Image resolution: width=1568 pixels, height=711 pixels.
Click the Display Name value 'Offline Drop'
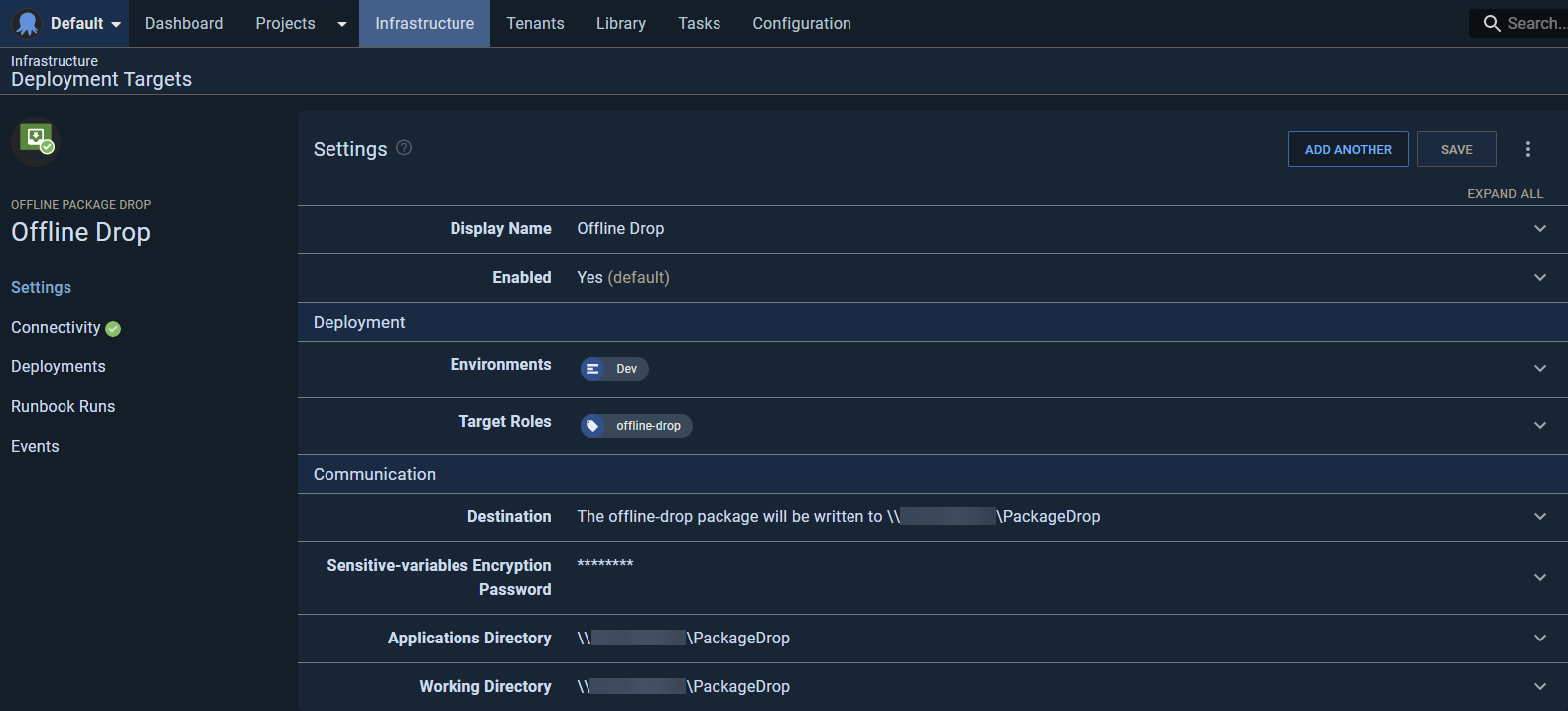click(x=620, y=229)
